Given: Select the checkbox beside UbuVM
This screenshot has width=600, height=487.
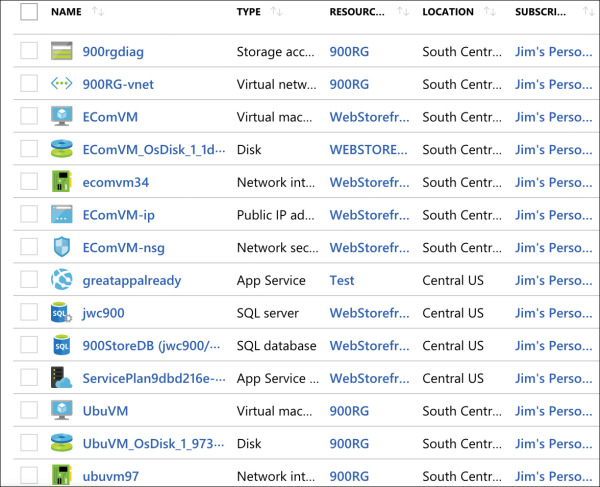Looking at the screenshot, I should pos(29,410).
